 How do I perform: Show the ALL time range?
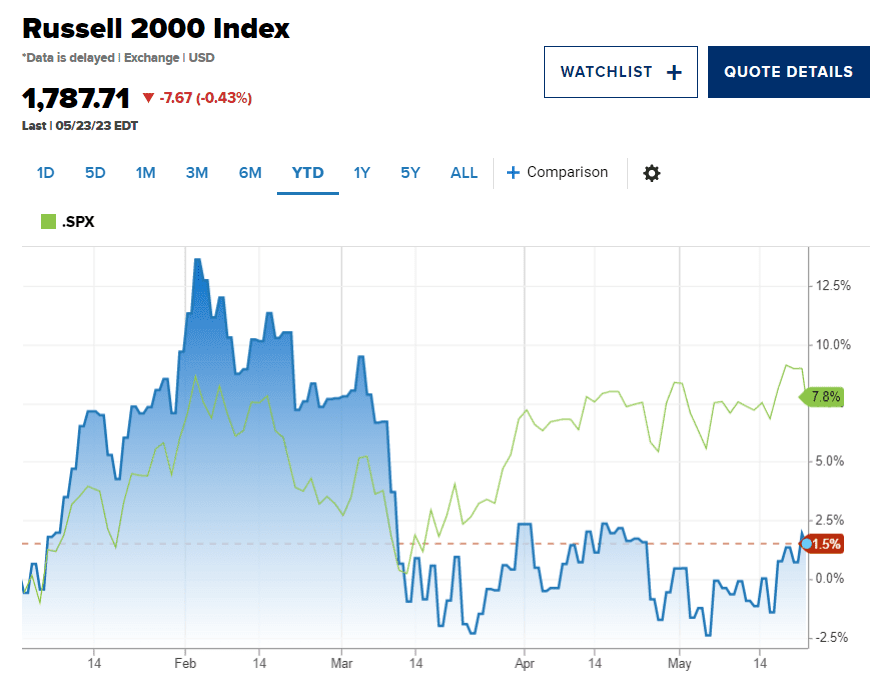pyautogui.click(x=464, y=173)
